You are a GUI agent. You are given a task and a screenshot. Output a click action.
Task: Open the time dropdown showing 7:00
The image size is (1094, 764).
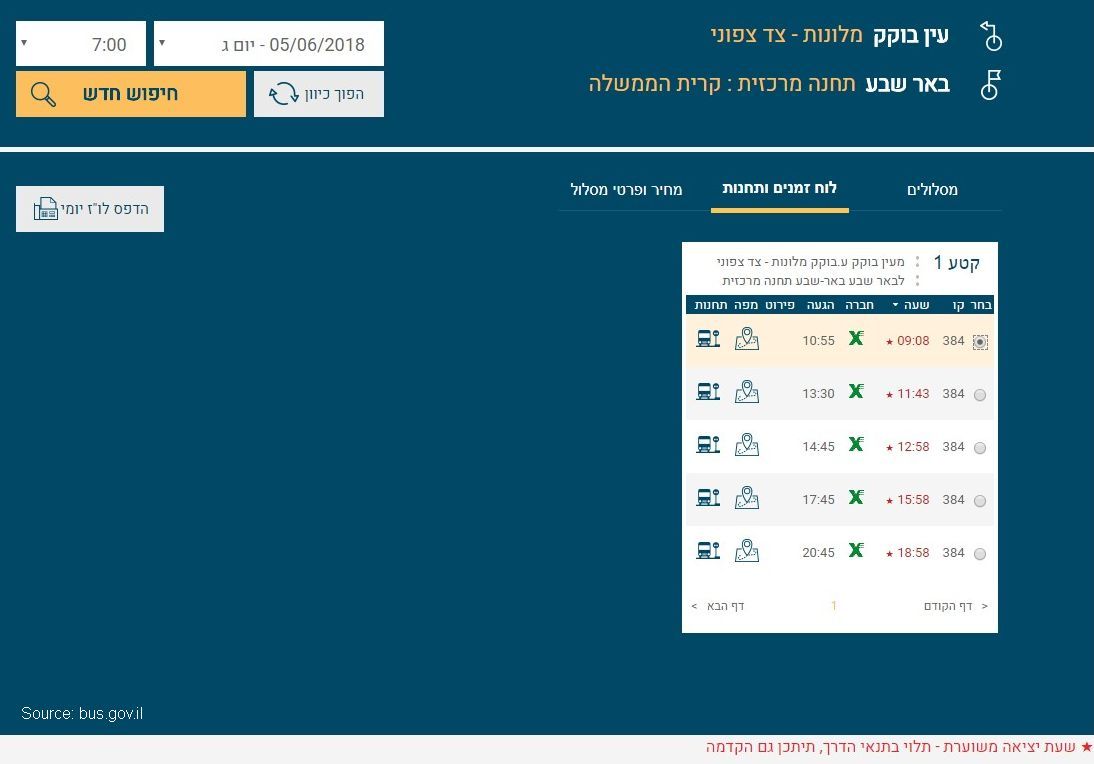81,43
